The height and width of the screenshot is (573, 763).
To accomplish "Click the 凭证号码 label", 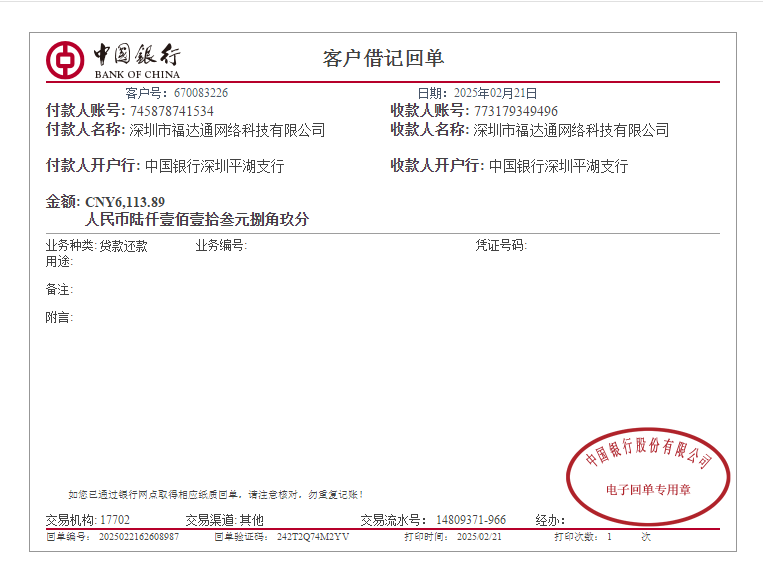I will click(501, 245).
